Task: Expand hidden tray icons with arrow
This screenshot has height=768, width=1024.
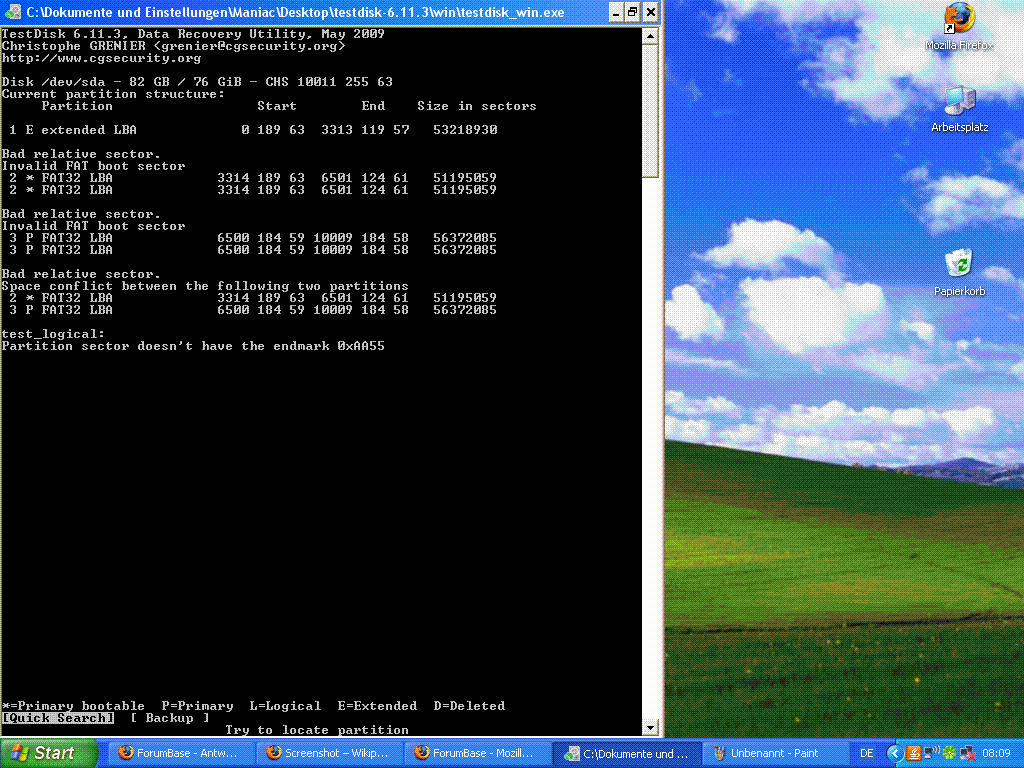Action: (894, 754)
